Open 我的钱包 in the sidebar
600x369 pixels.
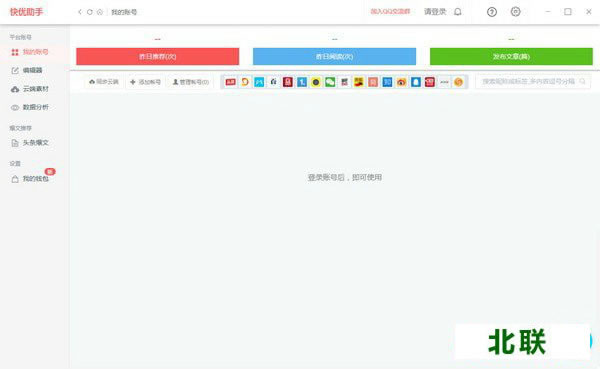tap(30, 179)
